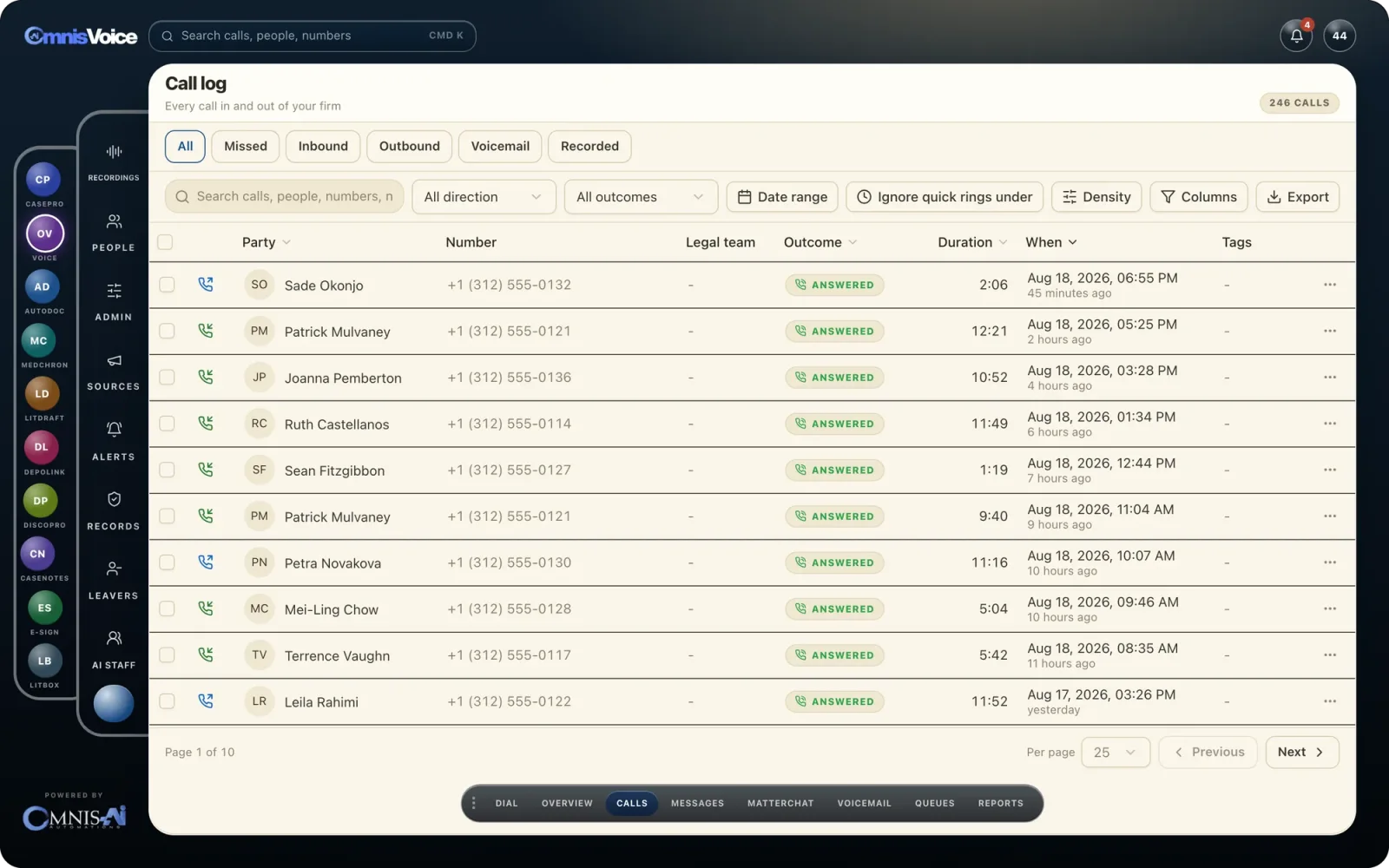
Task: Switch to the CasePro app
Action: click(x=43, y=180)
